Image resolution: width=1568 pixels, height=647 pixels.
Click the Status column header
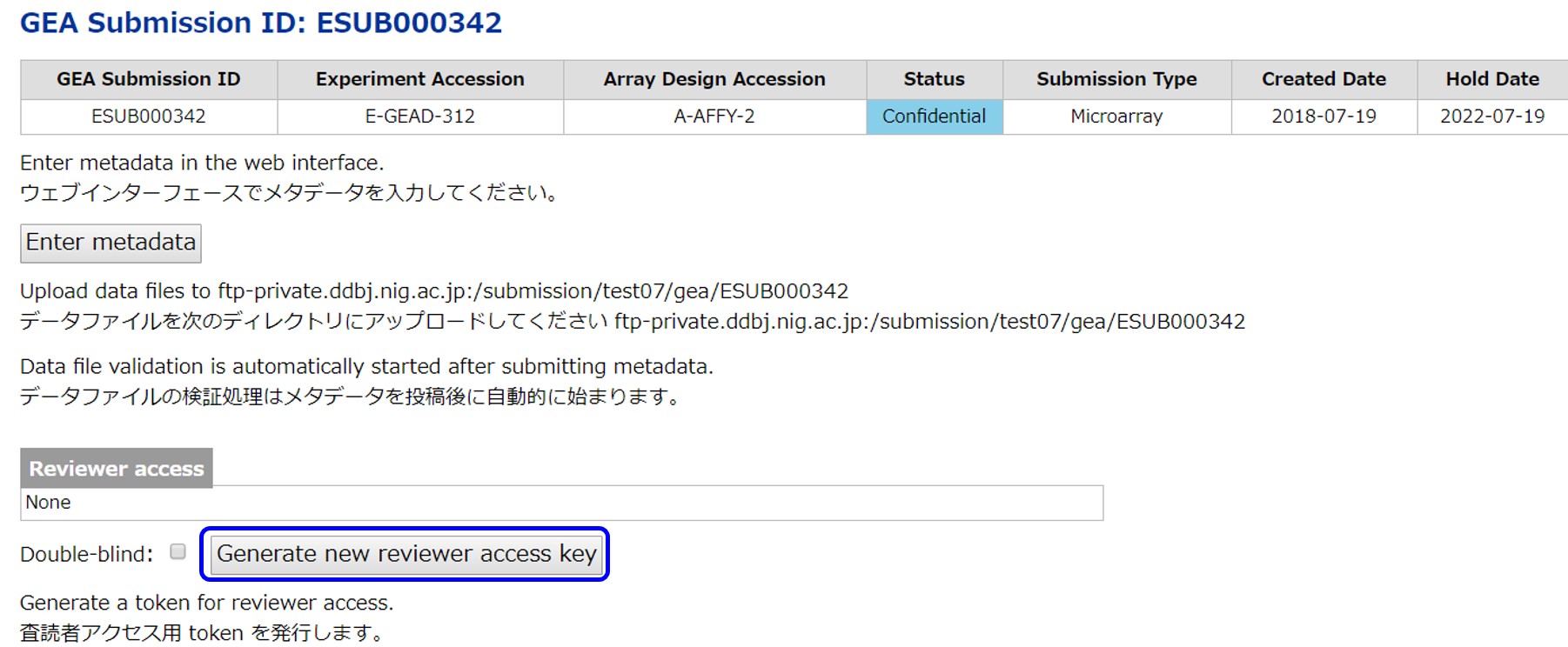click(934, 79)
